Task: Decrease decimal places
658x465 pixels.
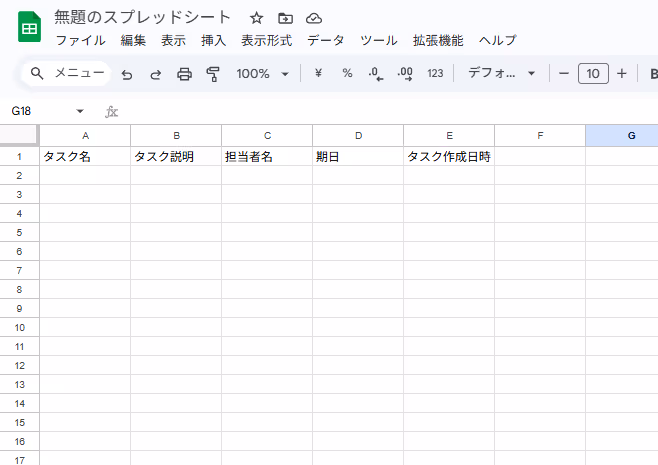Action: click(x=376, y=74)
